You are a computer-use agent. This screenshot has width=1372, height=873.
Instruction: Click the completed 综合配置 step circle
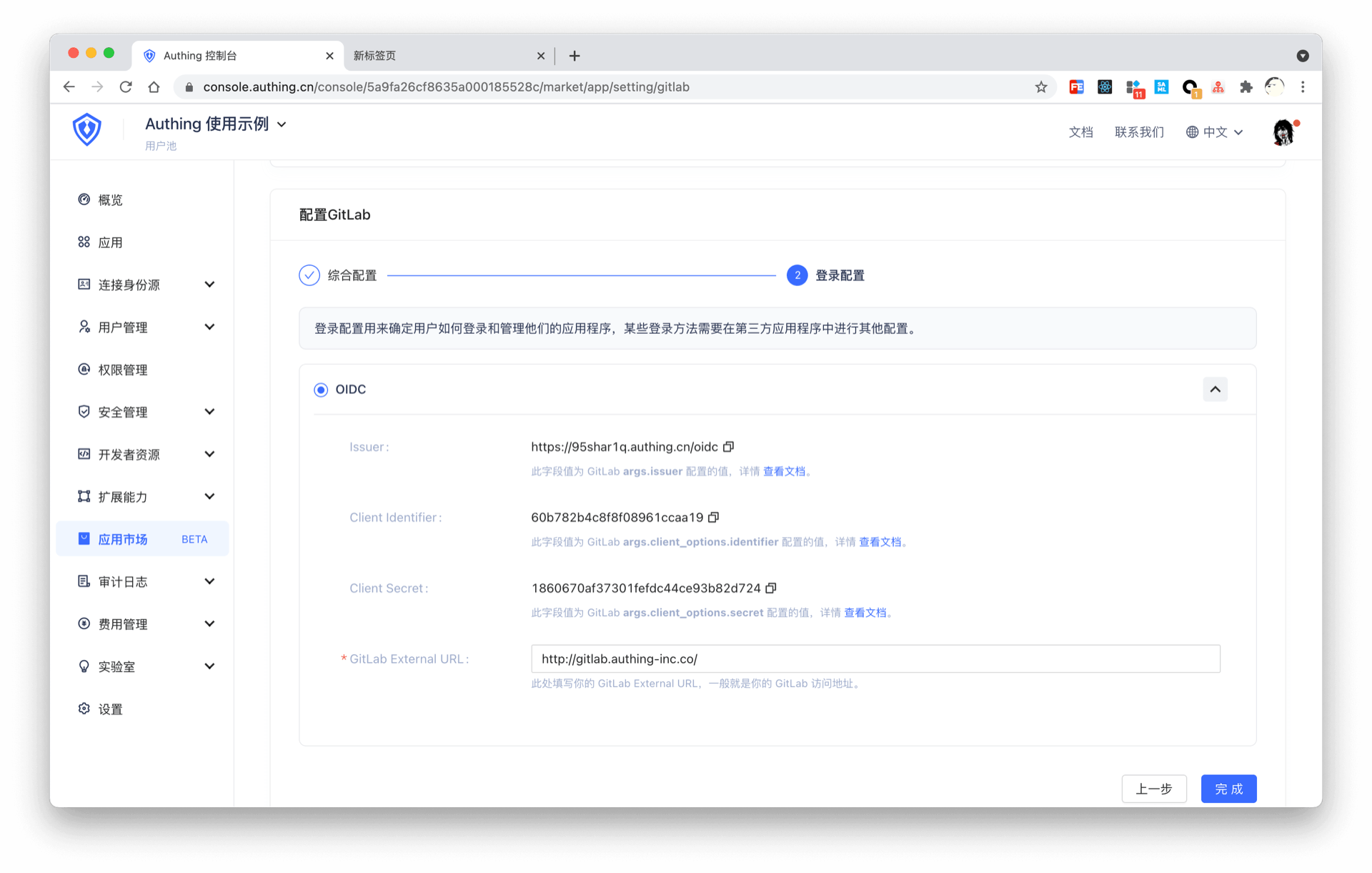309,275
